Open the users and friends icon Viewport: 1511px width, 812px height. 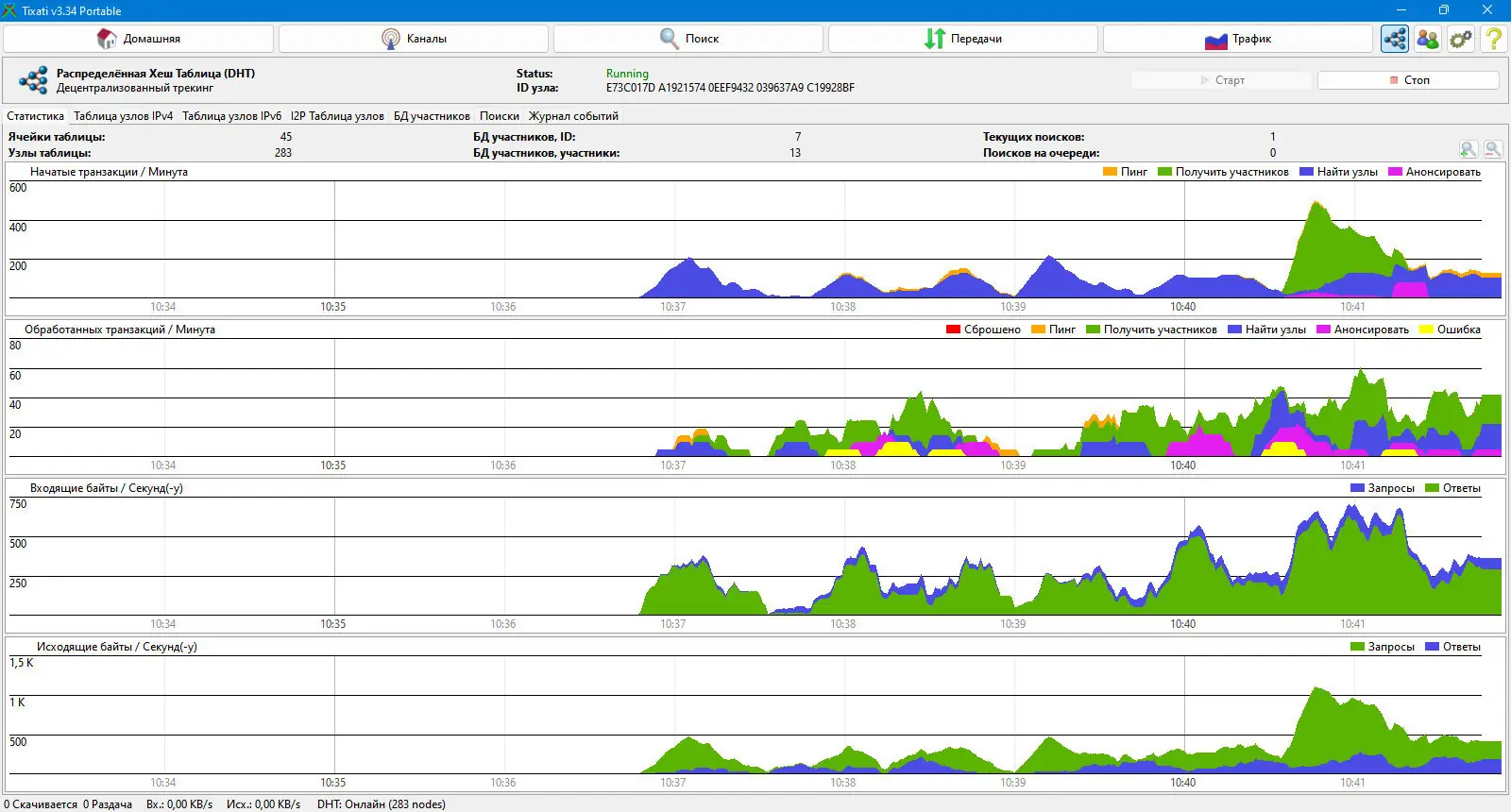click(1428, 39)
